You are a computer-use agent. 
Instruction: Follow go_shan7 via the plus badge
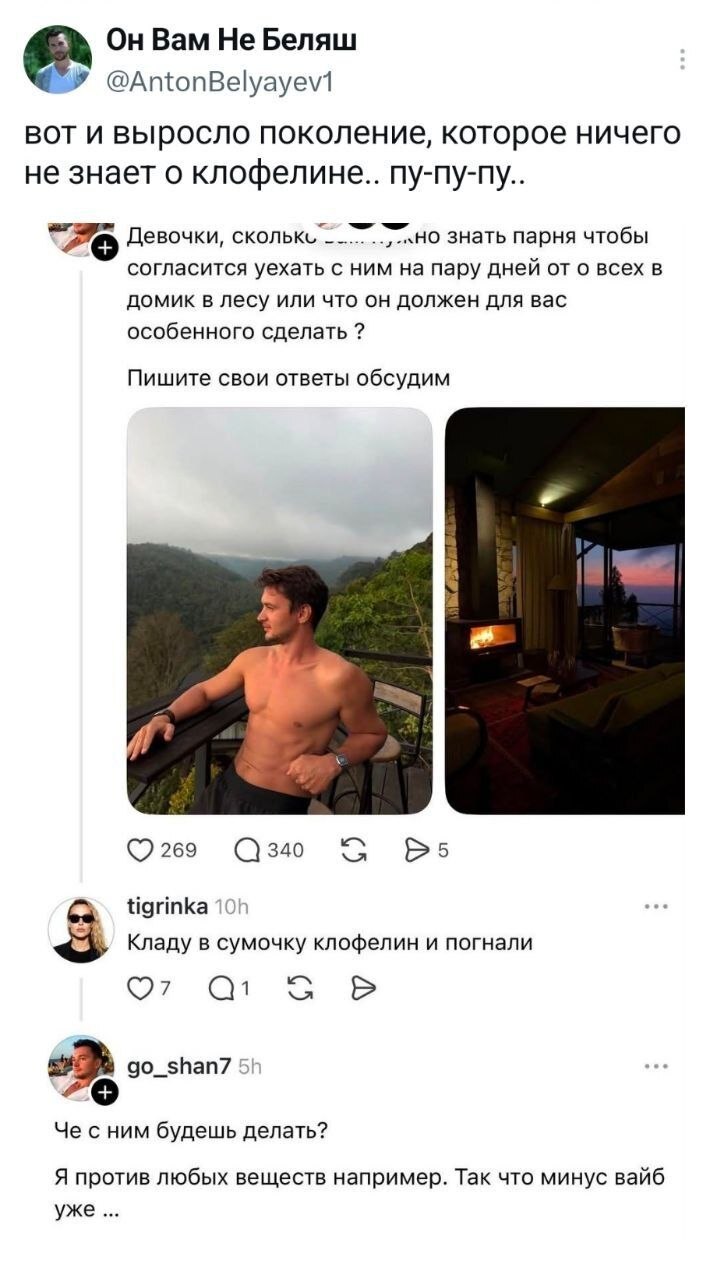[105, 1094]
